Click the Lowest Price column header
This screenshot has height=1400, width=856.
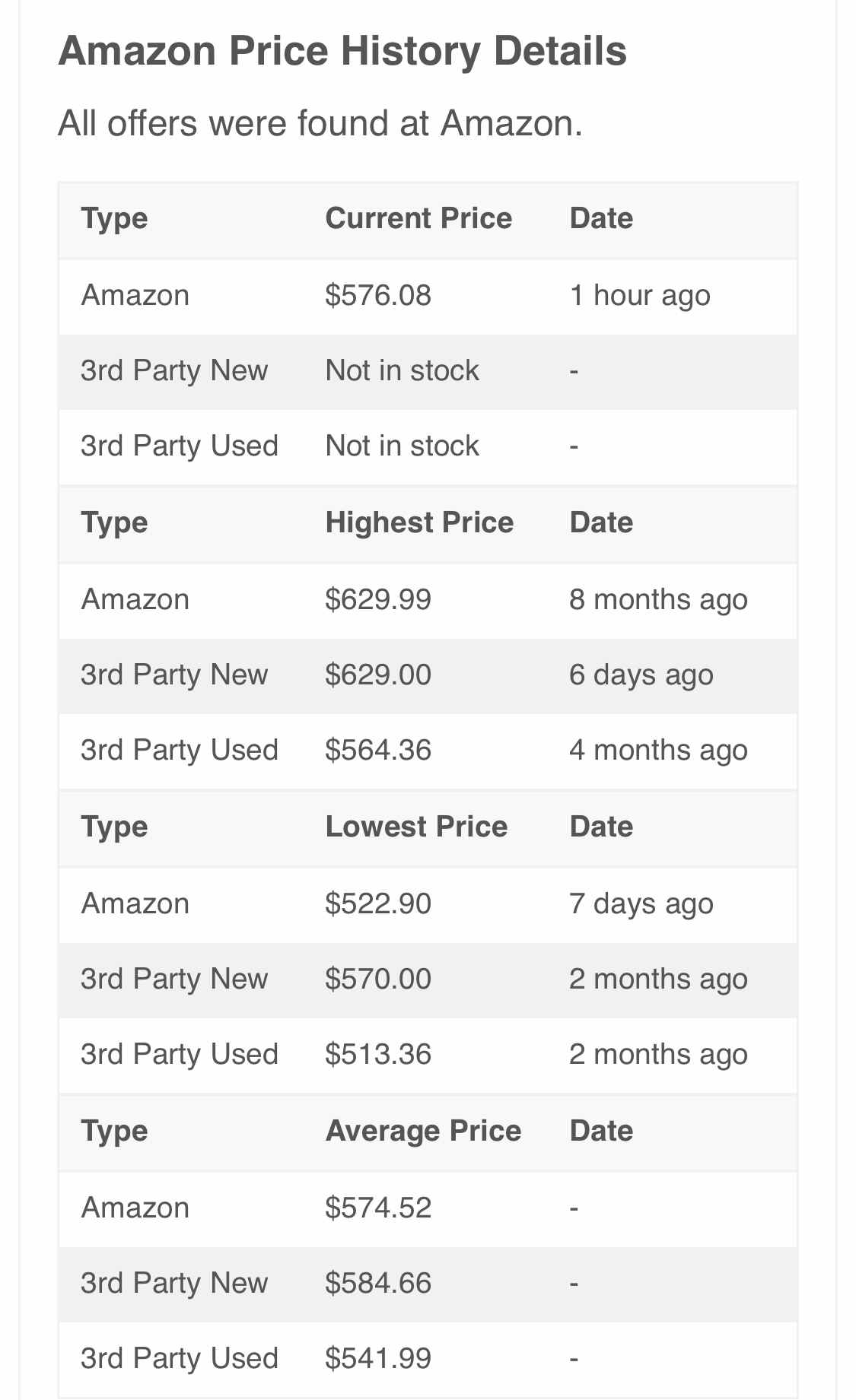(x=416, y=827)
